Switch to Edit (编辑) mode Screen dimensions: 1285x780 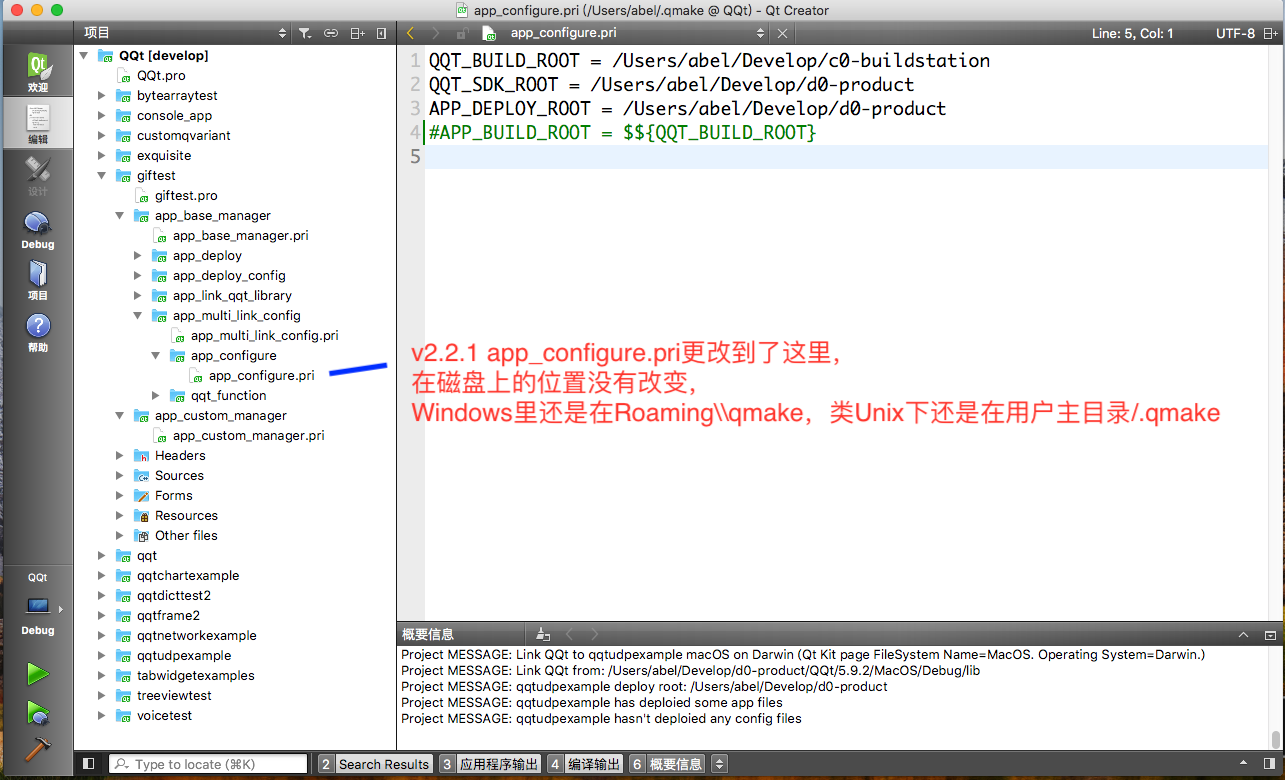(x=37, y=124)
